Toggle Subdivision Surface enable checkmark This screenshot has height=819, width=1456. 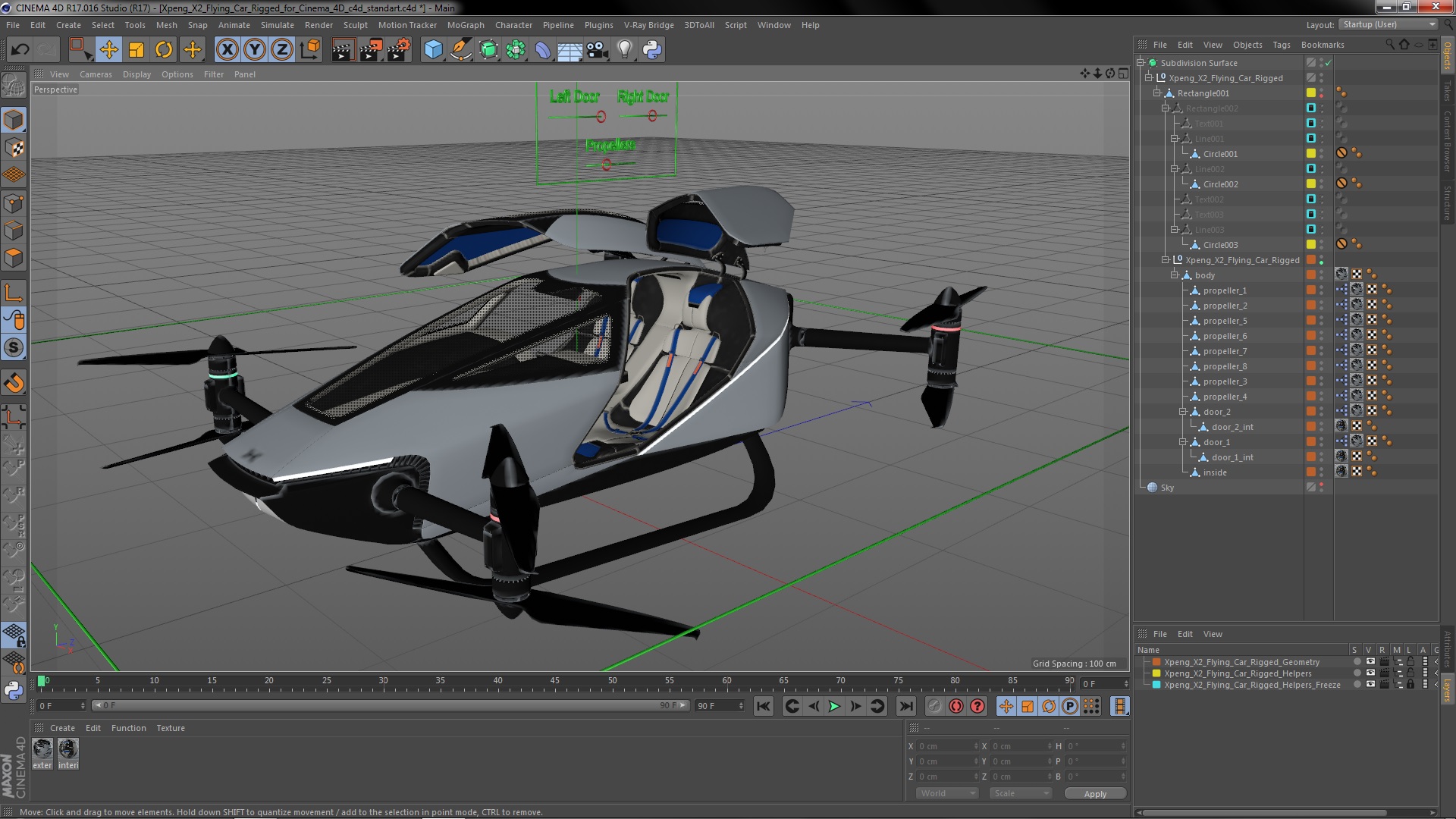[1328, 63]
